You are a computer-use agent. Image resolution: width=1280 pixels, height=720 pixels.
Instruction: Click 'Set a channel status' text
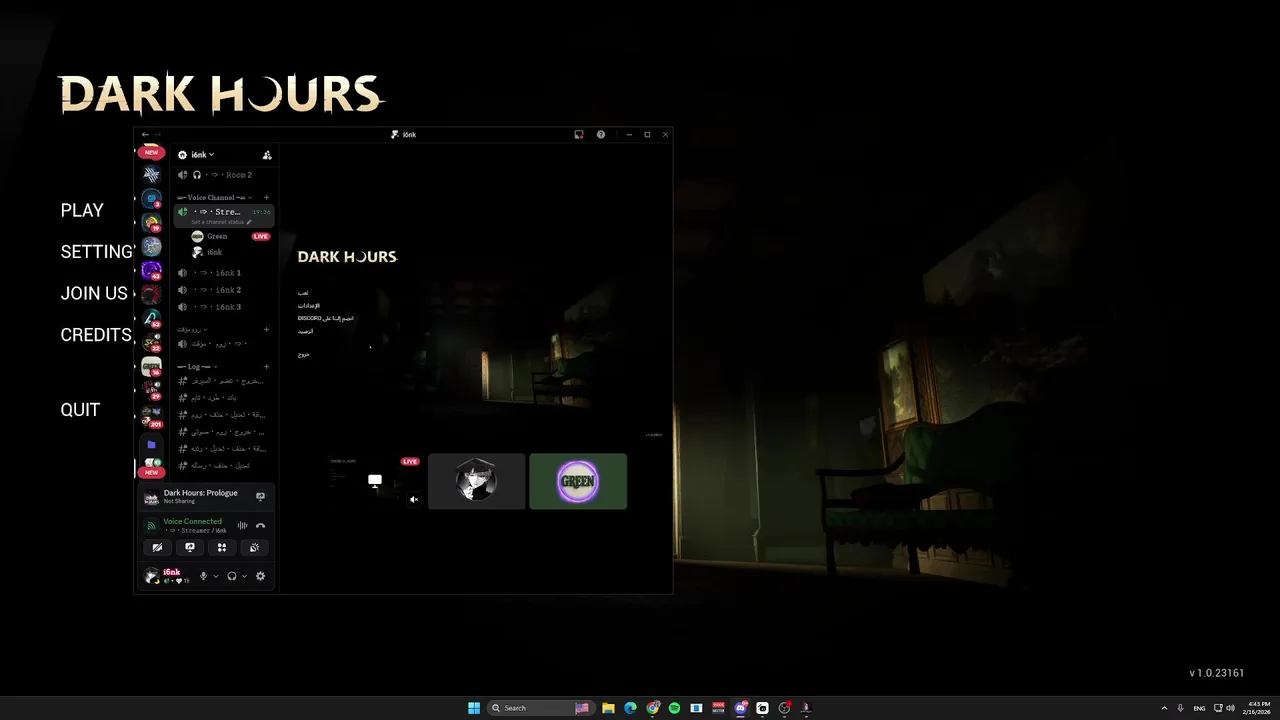217,222
